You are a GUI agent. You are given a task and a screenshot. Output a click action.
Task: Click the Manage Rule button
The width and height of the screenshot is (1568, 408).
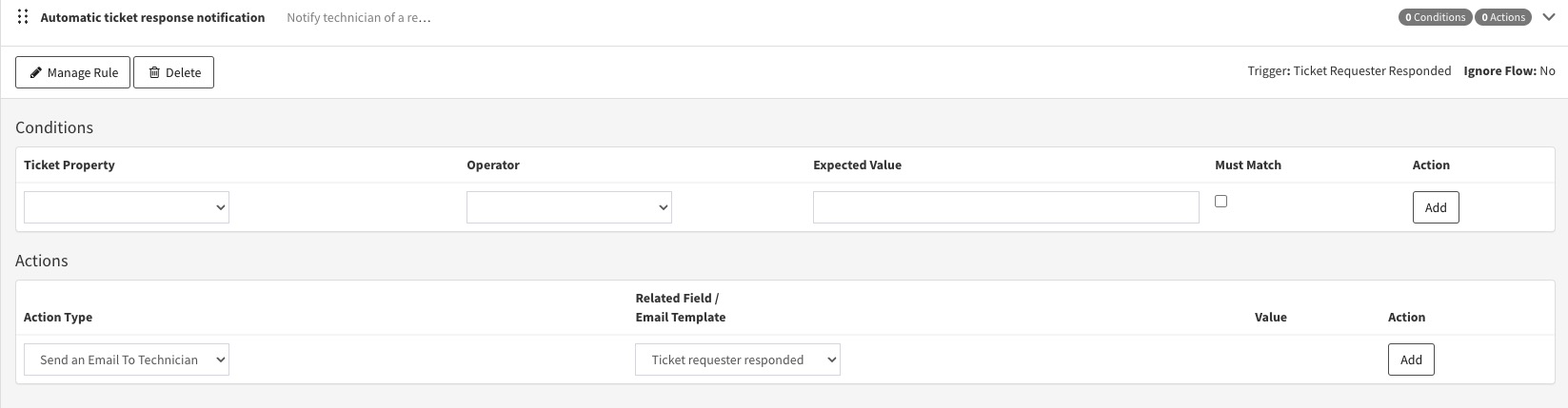[72, 72]
